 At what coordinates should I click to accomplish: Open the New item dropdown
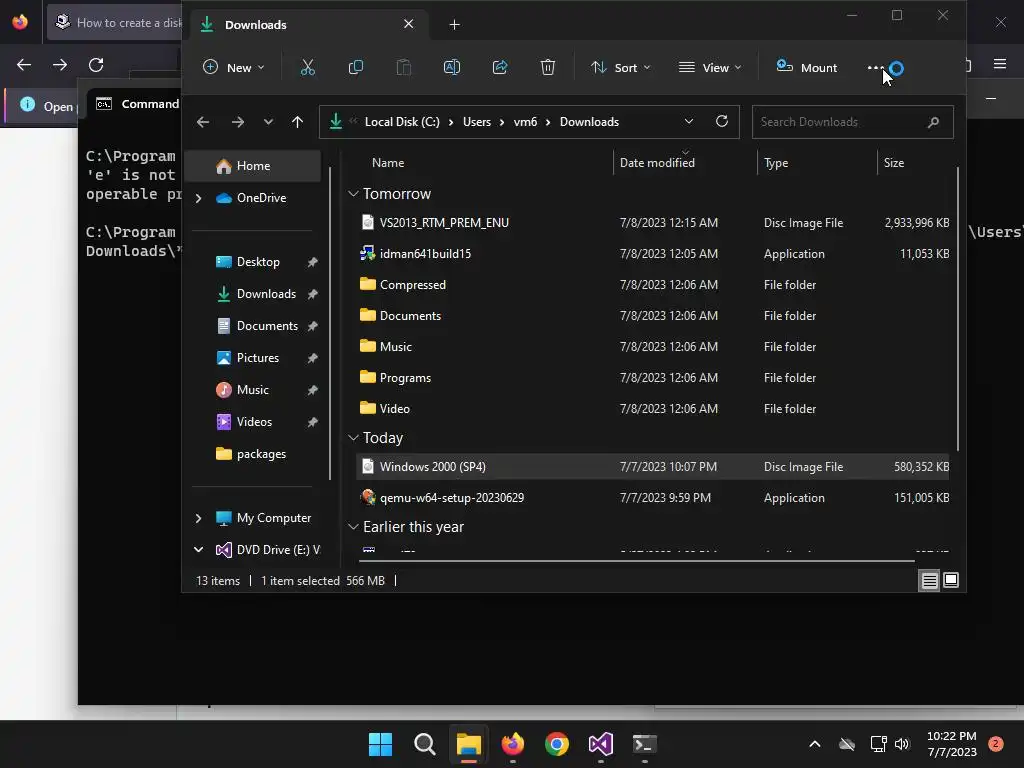click(x=233, y=67)
